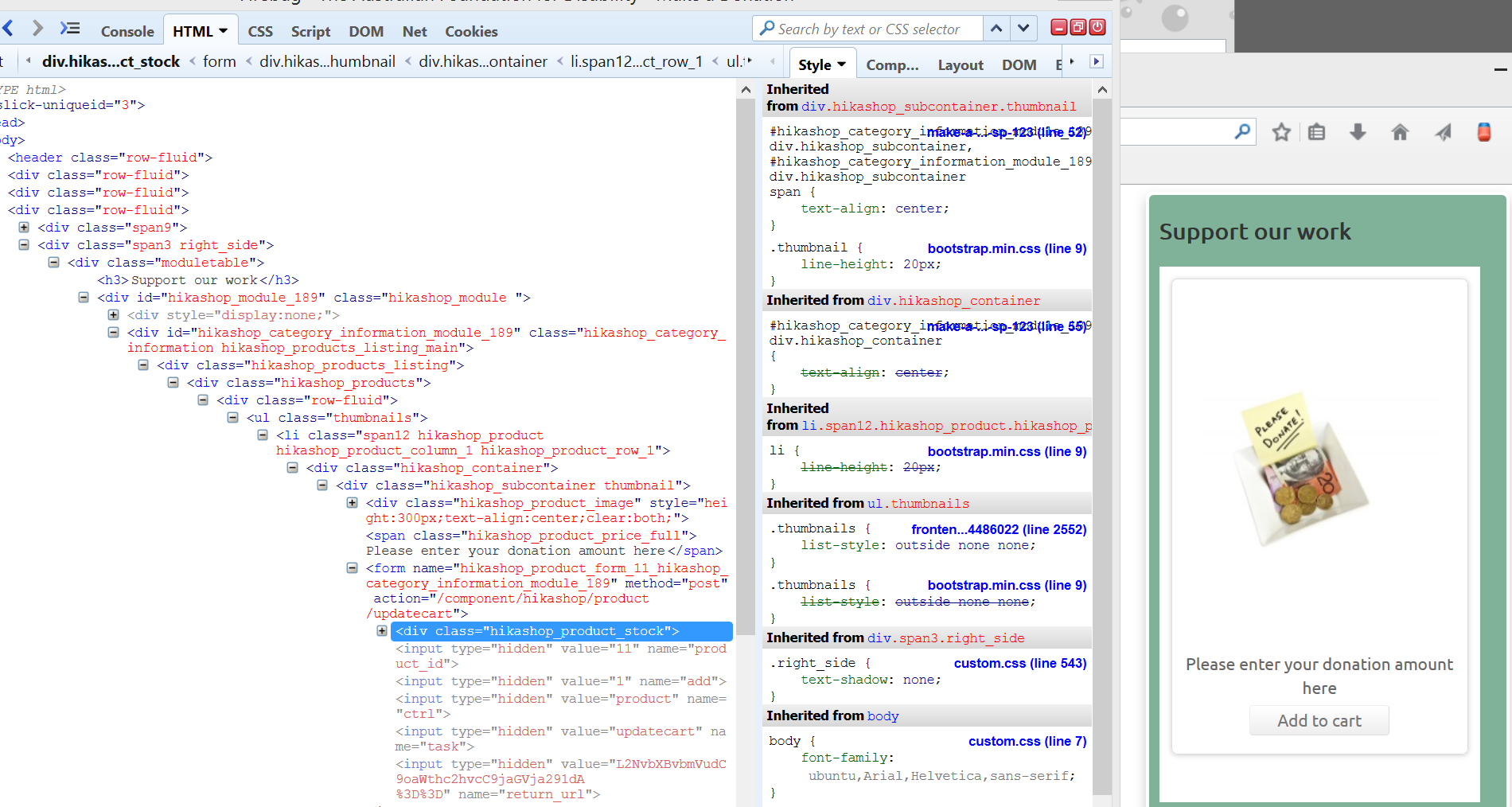Viewport: 1512px width, 807px height.
Task: Open the Style panel dropdown arrow
Action: coord(842,64)
